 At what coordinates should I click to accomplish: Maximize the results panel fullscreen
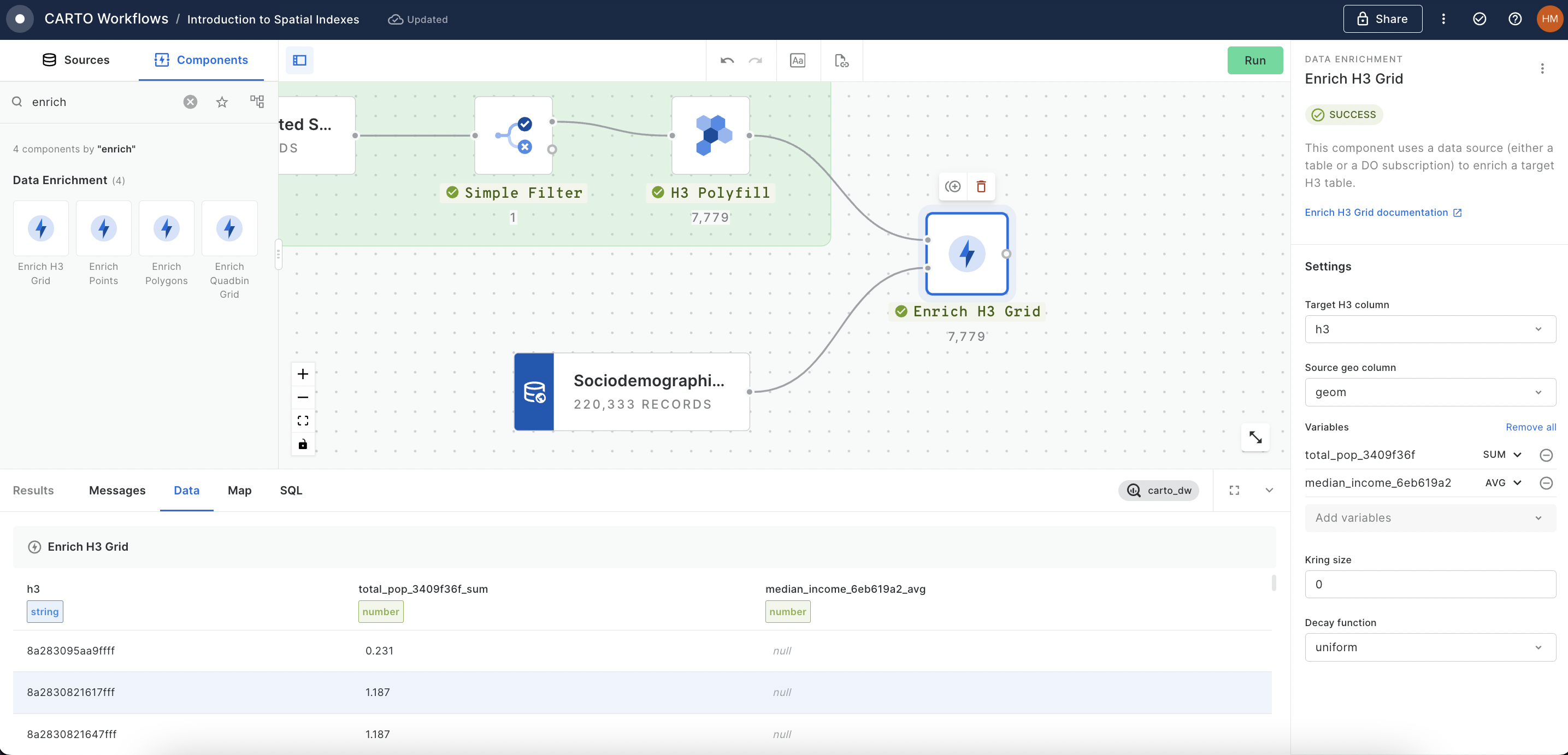point(1234,490)
